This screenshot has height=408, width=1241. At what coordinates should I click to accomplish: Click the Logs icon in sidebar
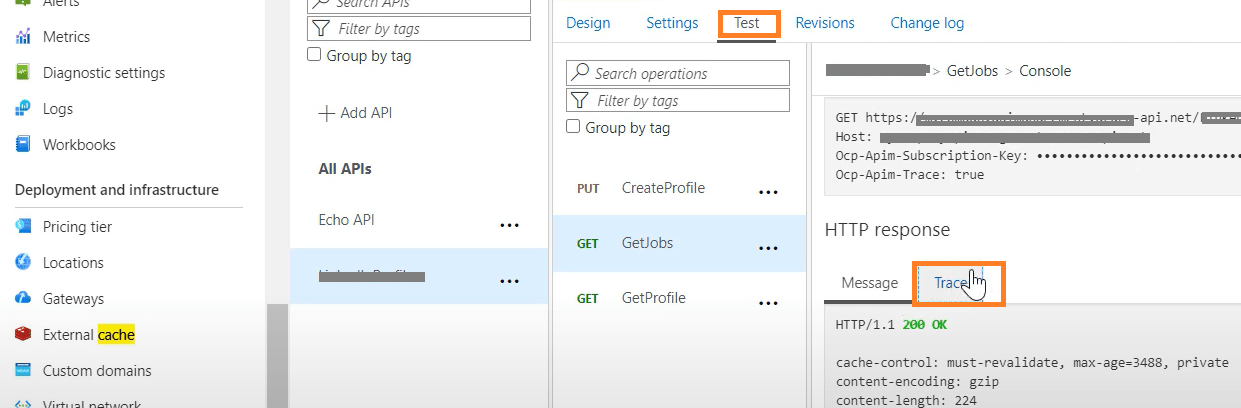[x=23, y=109]
